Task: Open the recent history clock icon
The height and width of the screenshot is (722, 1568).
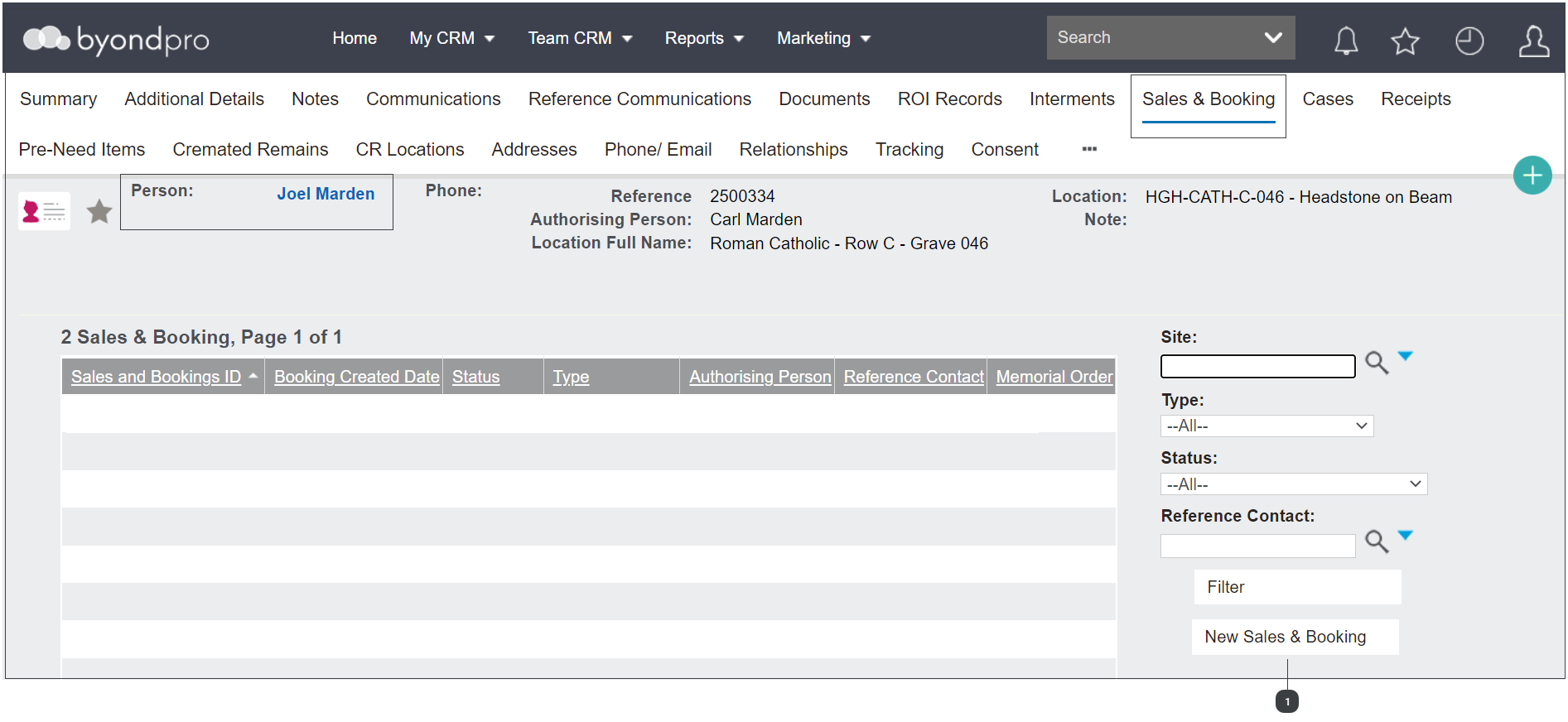Action: coord(1469,41)
